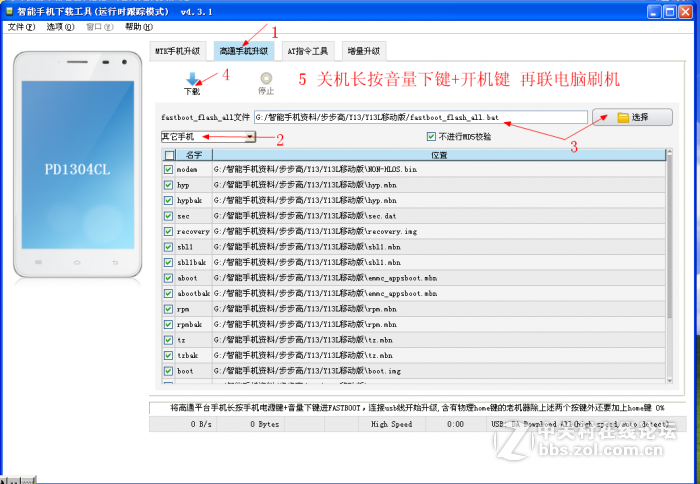Click the 0:00 elapsed time status field

click(x=455, y=424)
